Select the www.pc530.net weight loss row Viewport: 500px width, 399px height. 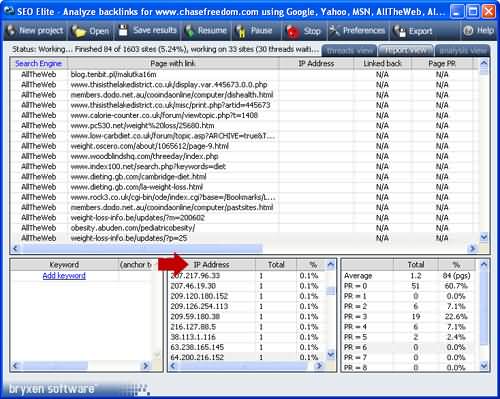245,126
